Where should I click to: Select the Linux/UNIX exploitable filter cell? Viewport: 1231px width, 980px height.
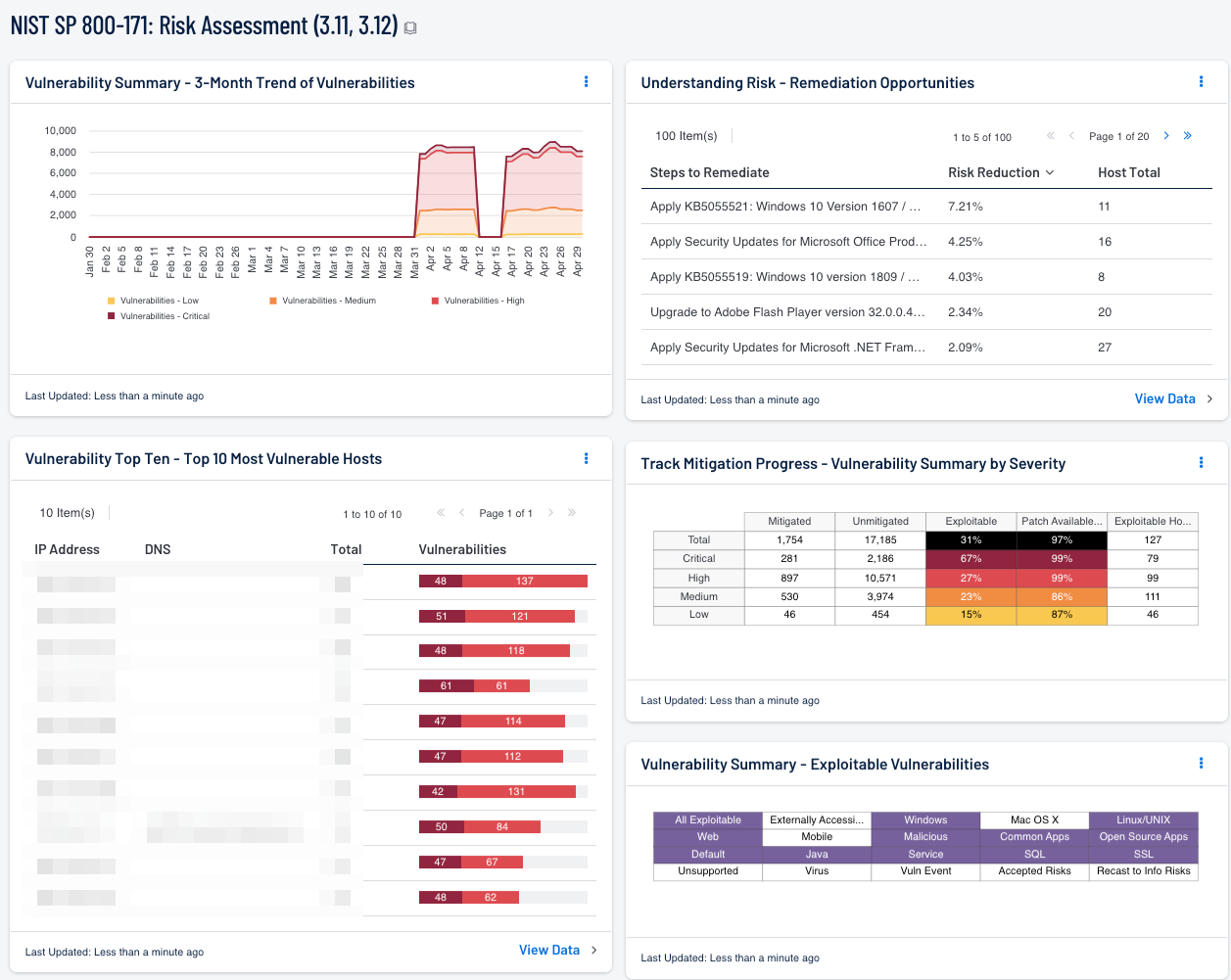pos(1143,820)
